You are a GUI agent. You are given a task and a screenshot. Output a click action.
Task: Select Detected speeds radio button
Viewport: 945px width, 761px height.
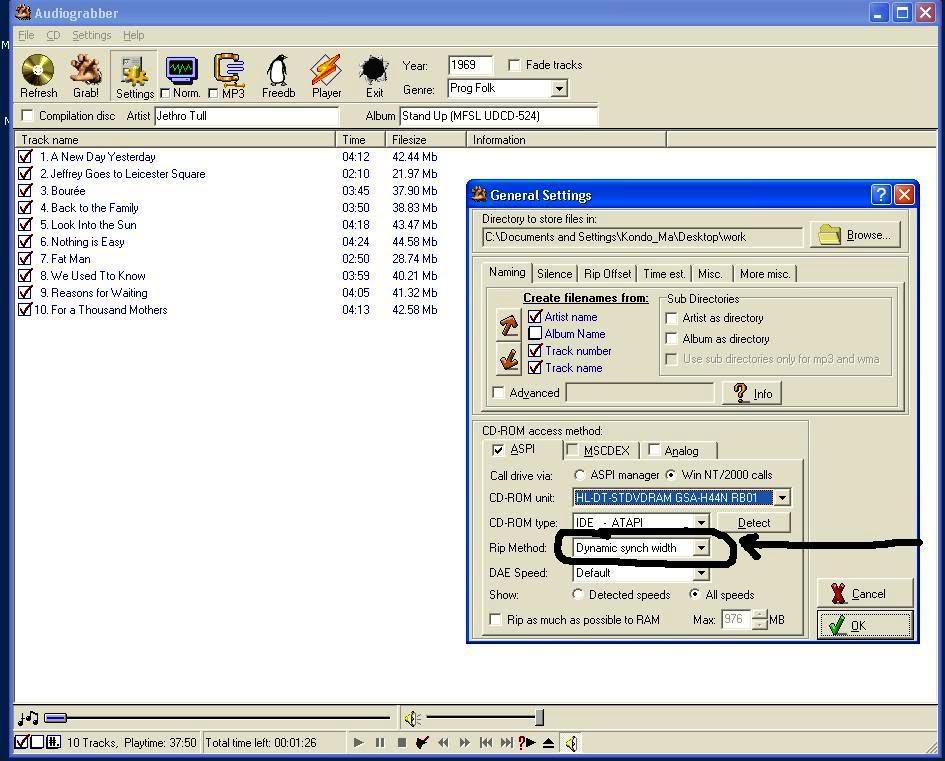coord(577,595)
